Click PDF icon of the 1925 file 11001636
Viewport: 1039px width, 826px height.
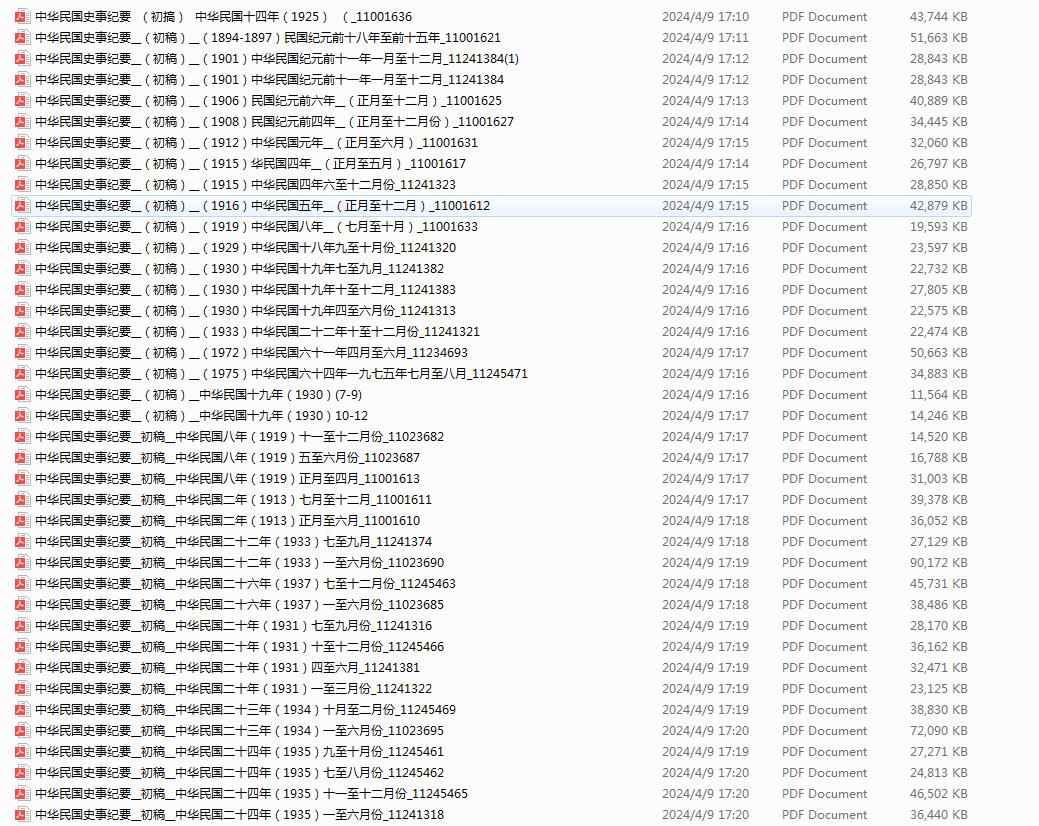(21, 17)
